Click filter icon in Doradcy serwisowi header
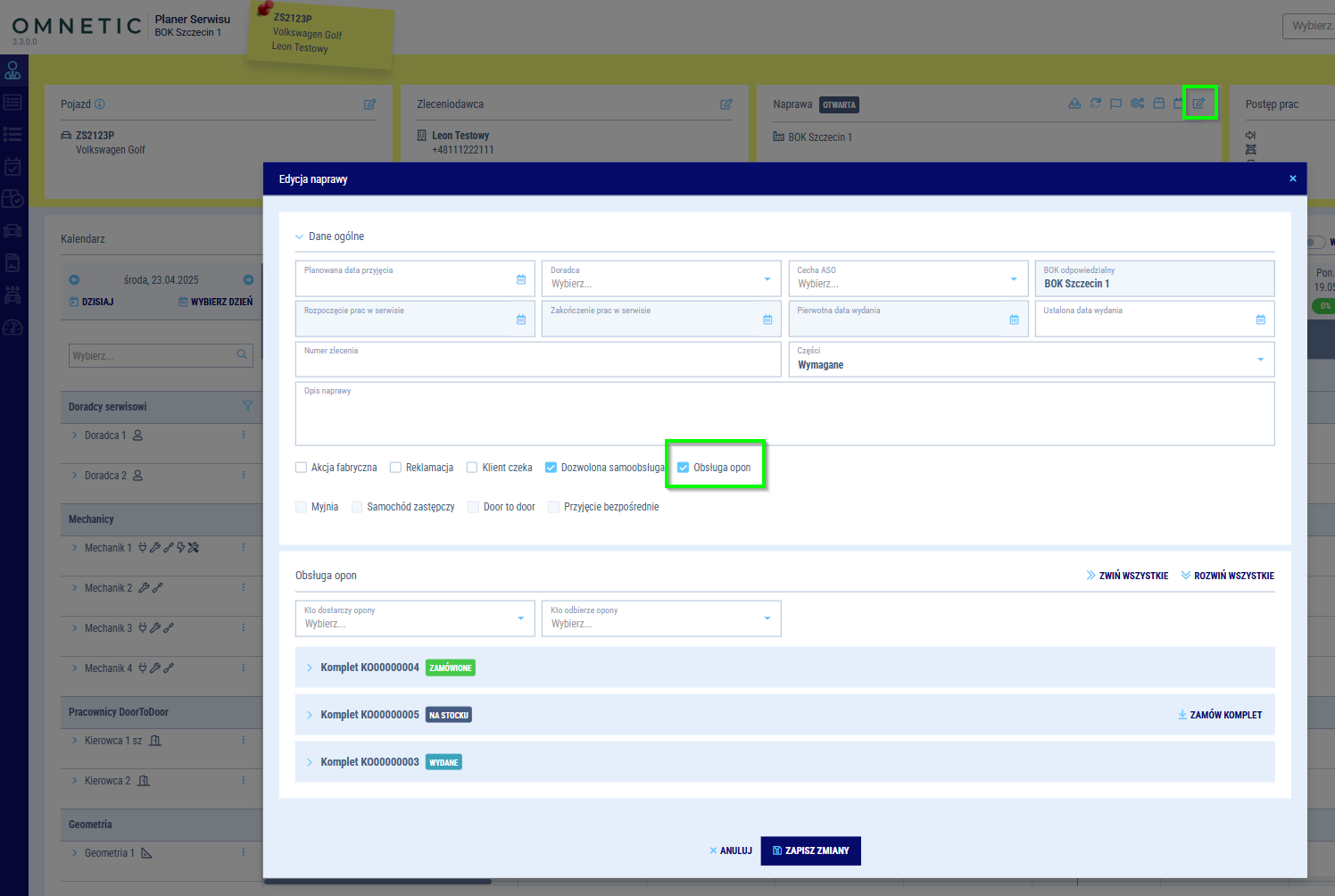1335x896 pixels. click(248, 407)
